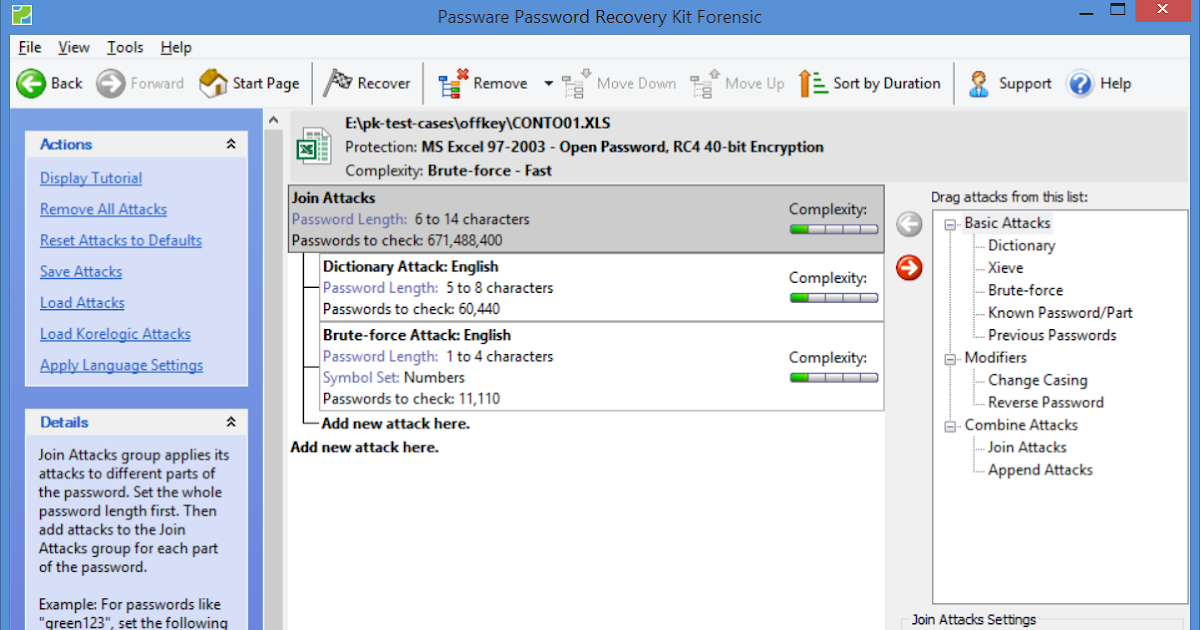Click the Brute-force Attack complexity bar
Image resolution: width=1200 pixels, height=630 pixels.
834,377
